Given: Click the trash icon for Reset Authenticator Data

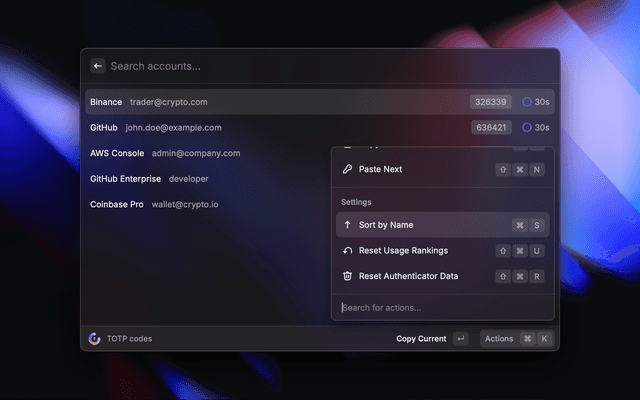Looking at the screenshot, I should [x=347, y=276].
